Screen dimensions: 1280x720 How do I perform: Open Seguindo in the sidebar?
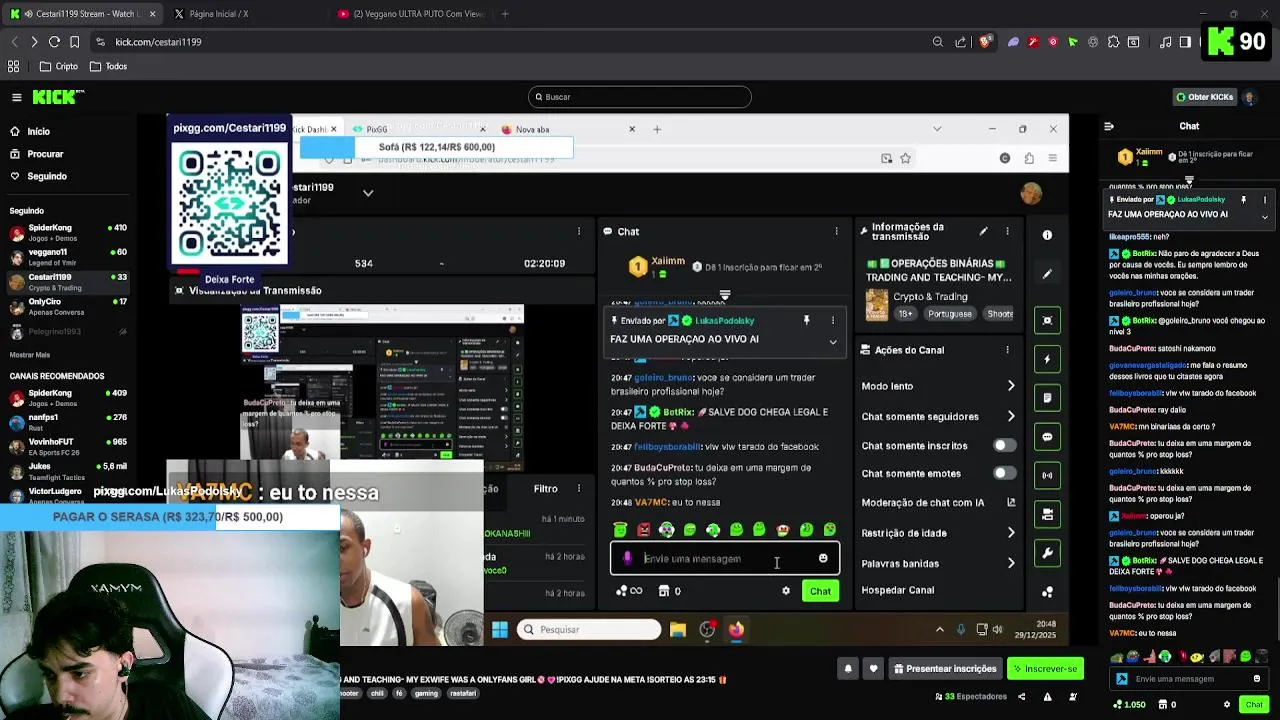point(47,176)
